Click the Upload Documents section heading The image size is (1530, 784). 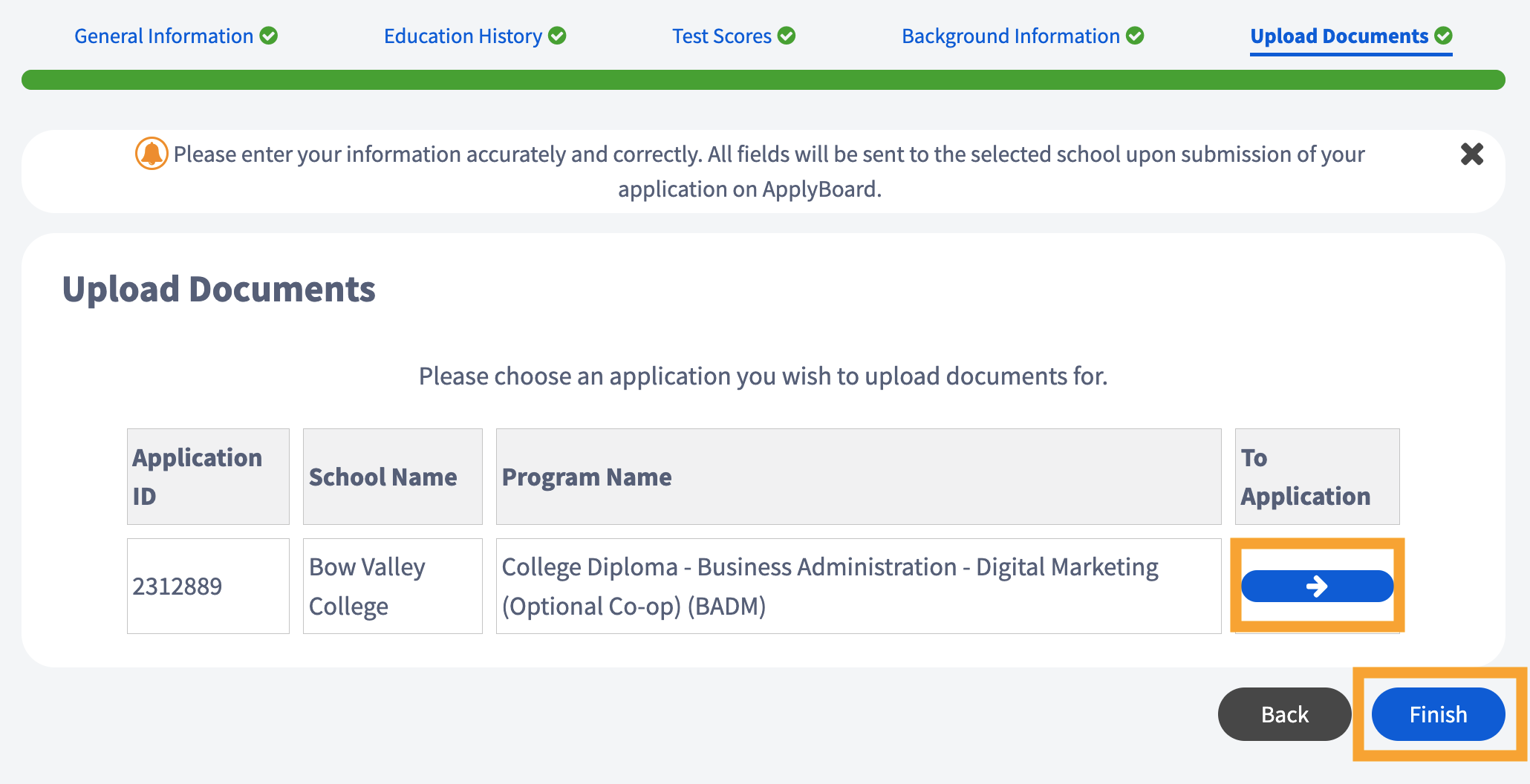[x=219, y=290]
